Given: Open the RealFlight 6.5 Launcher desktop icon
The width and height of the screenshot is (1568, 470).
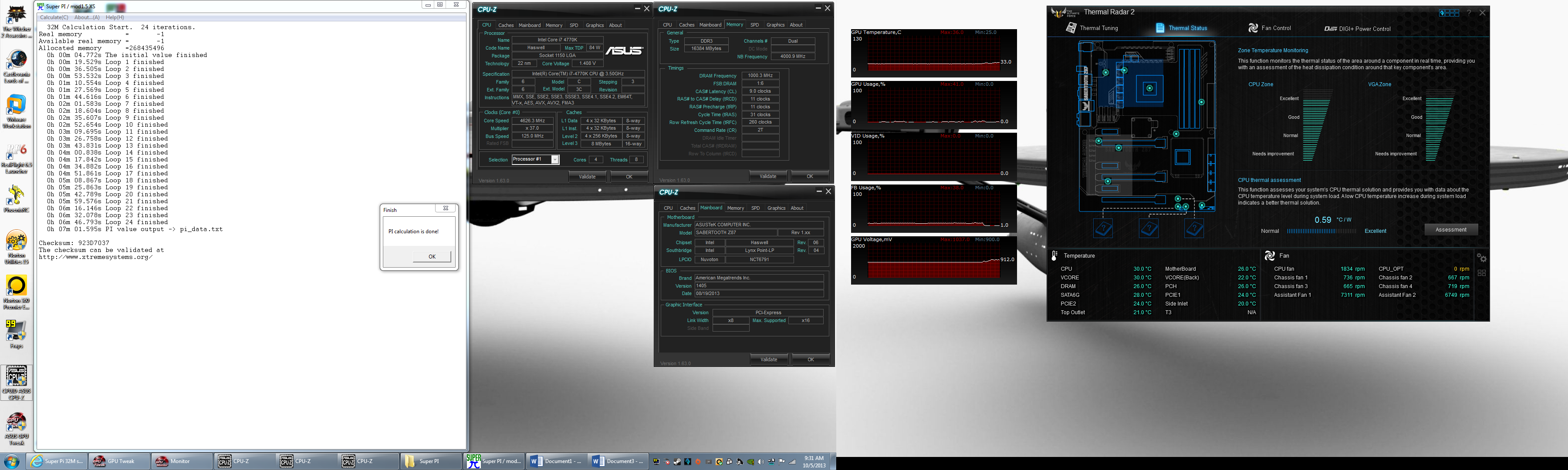Looking at the screenshot, I should [x=17, y=158].
